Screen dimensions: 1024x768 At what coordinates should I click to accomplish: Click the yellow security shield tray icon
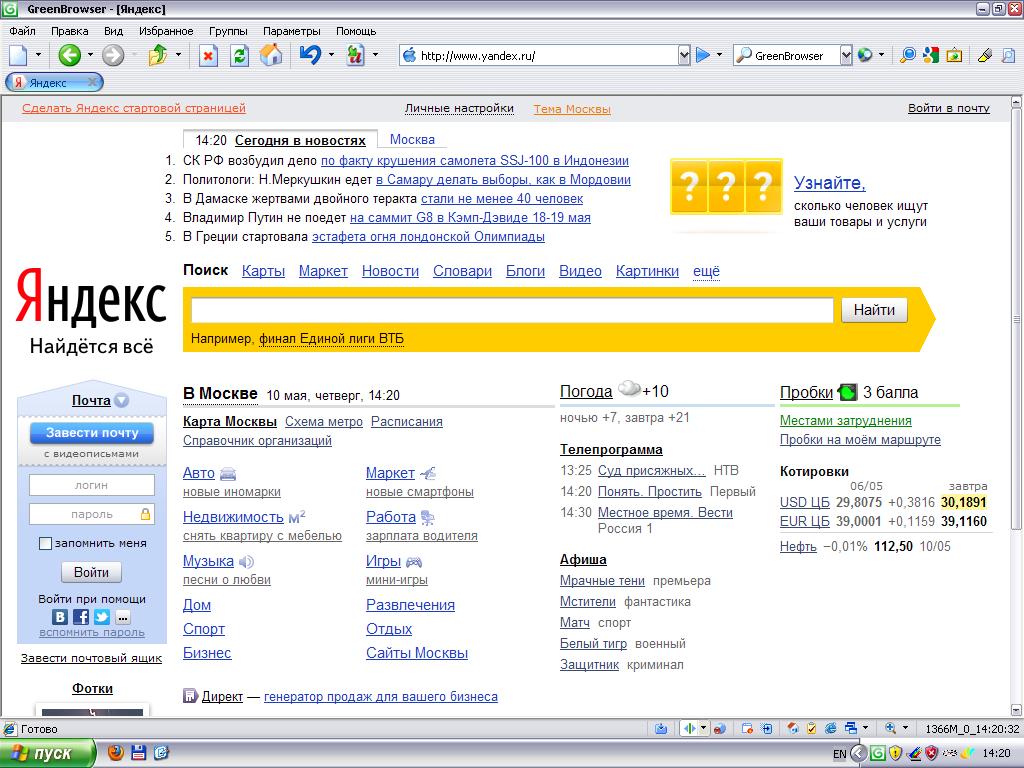pyautogui.click(x=895, y=754)
